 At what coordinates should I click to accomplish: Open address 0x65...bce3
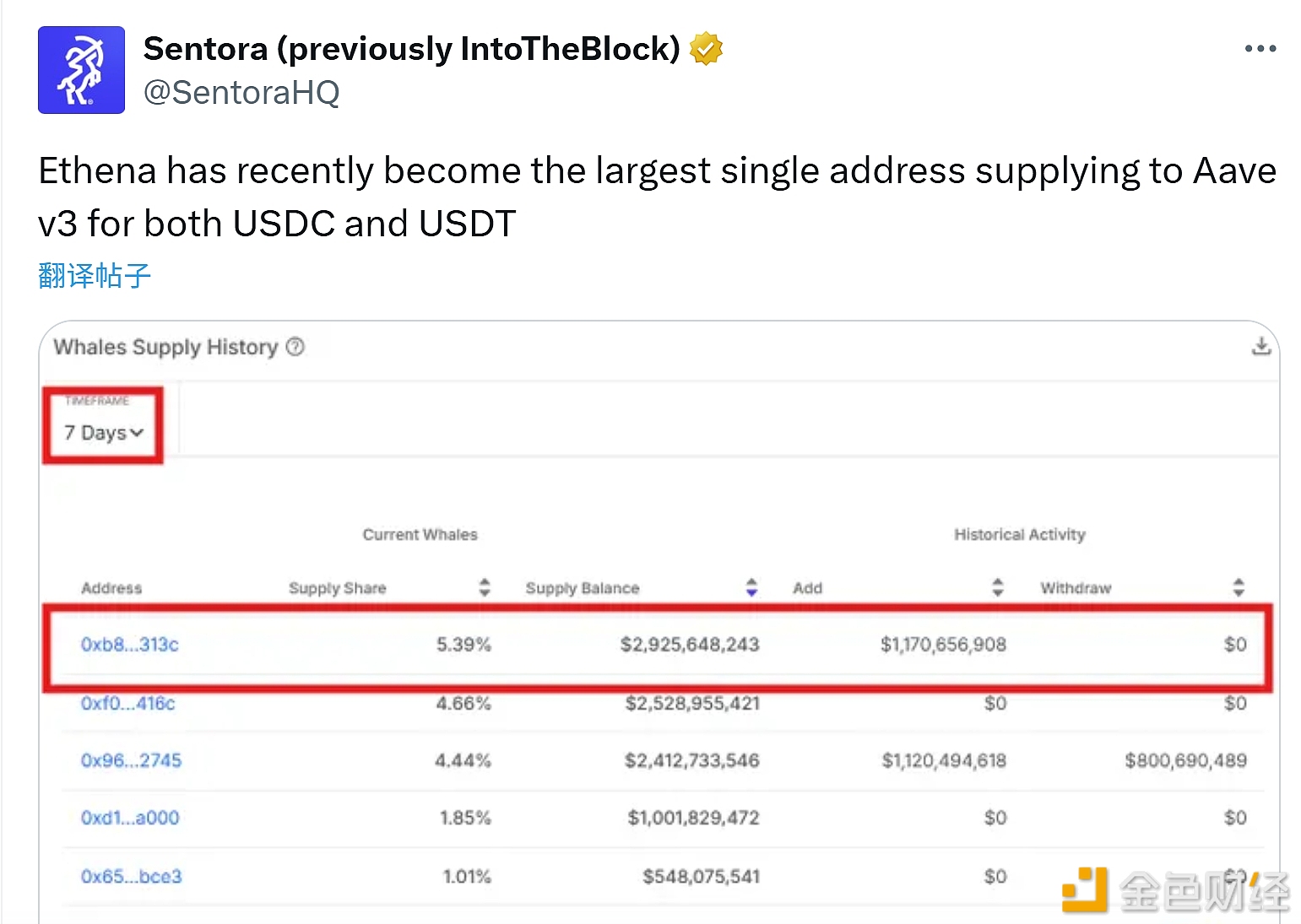(131, 876)
